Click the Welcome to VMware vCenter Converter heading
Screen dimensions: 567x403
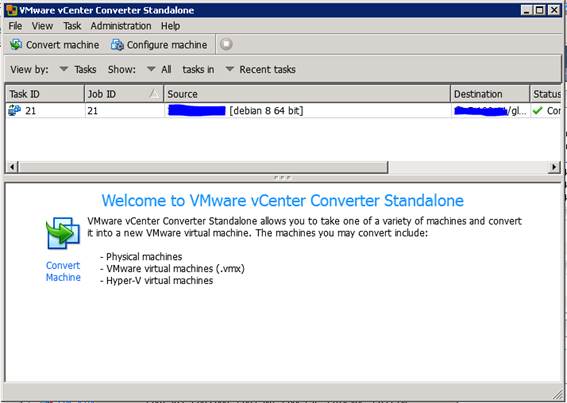pyautogui.click(x=283, y=200)
